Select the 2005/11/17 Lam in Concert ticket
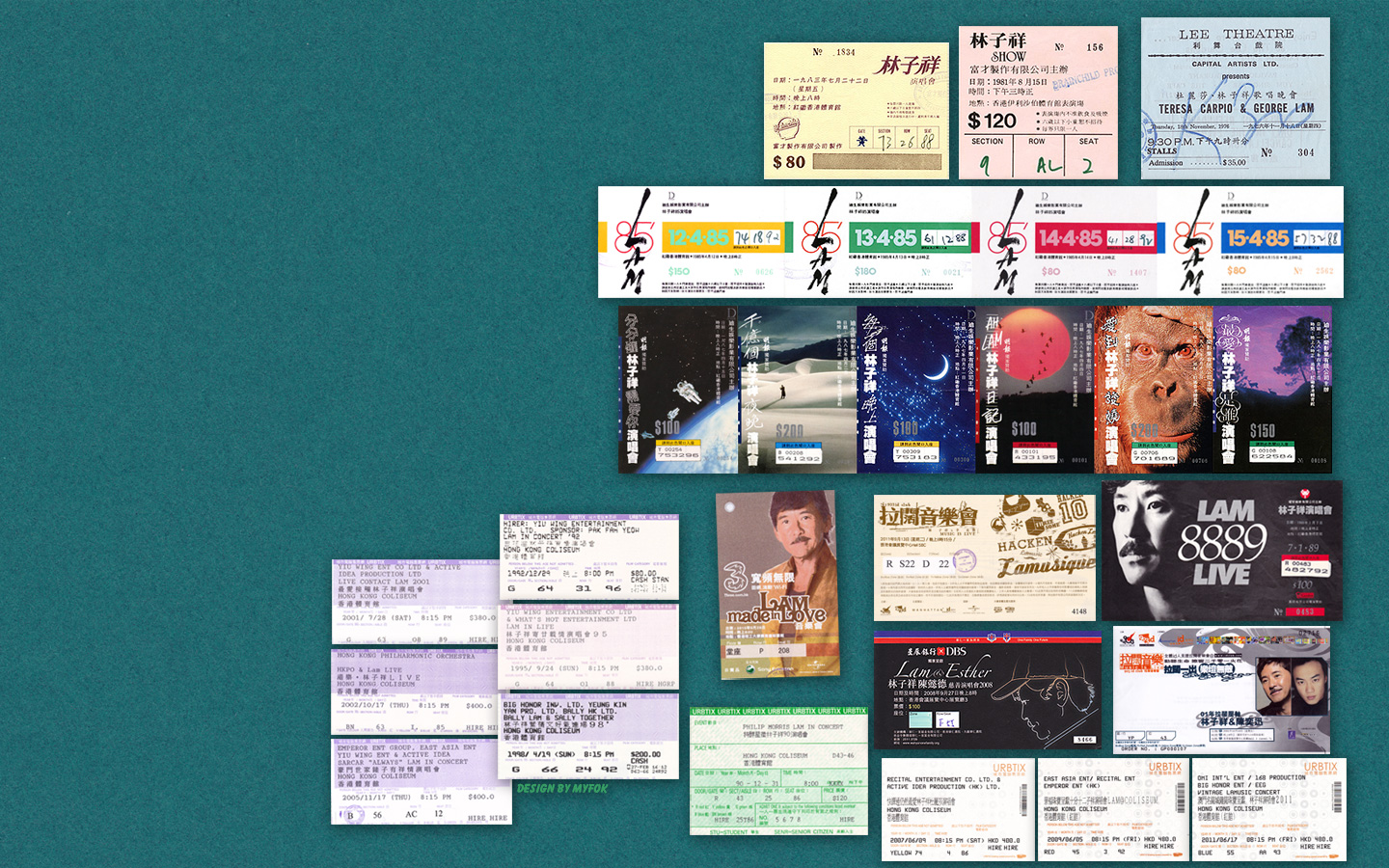Viewport: 1389px width, 868px height. pyautogui.click(x=422, y=782)
